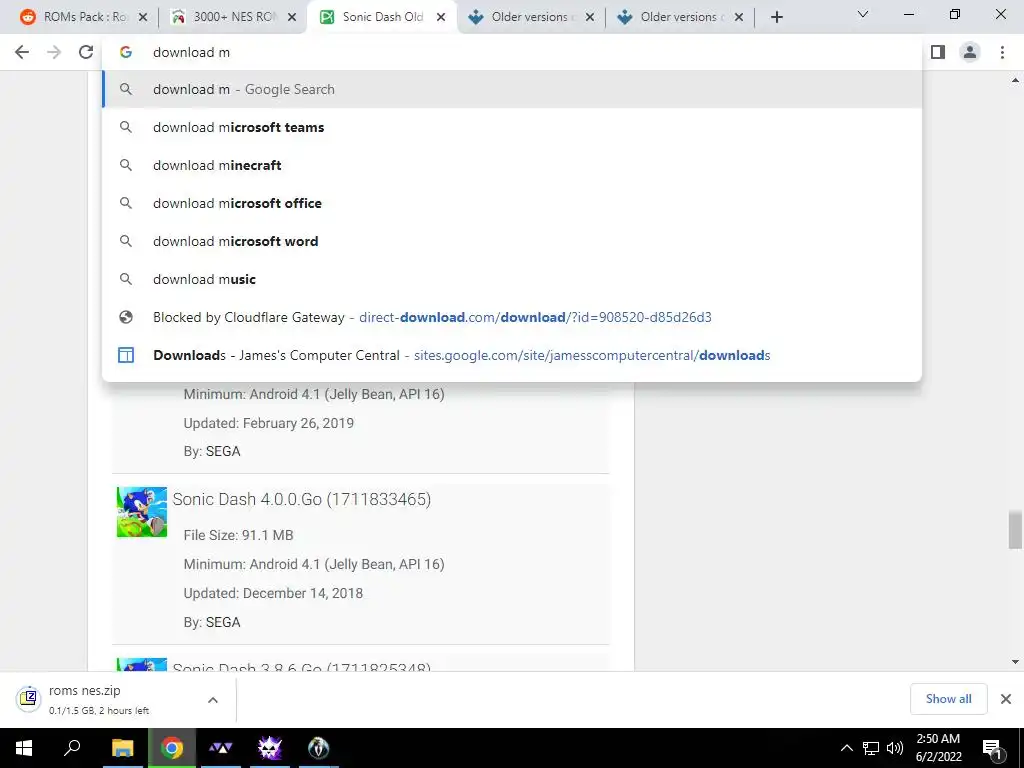
Task: Open the Chrome profile avatar
Action: [x=970, y=52]
